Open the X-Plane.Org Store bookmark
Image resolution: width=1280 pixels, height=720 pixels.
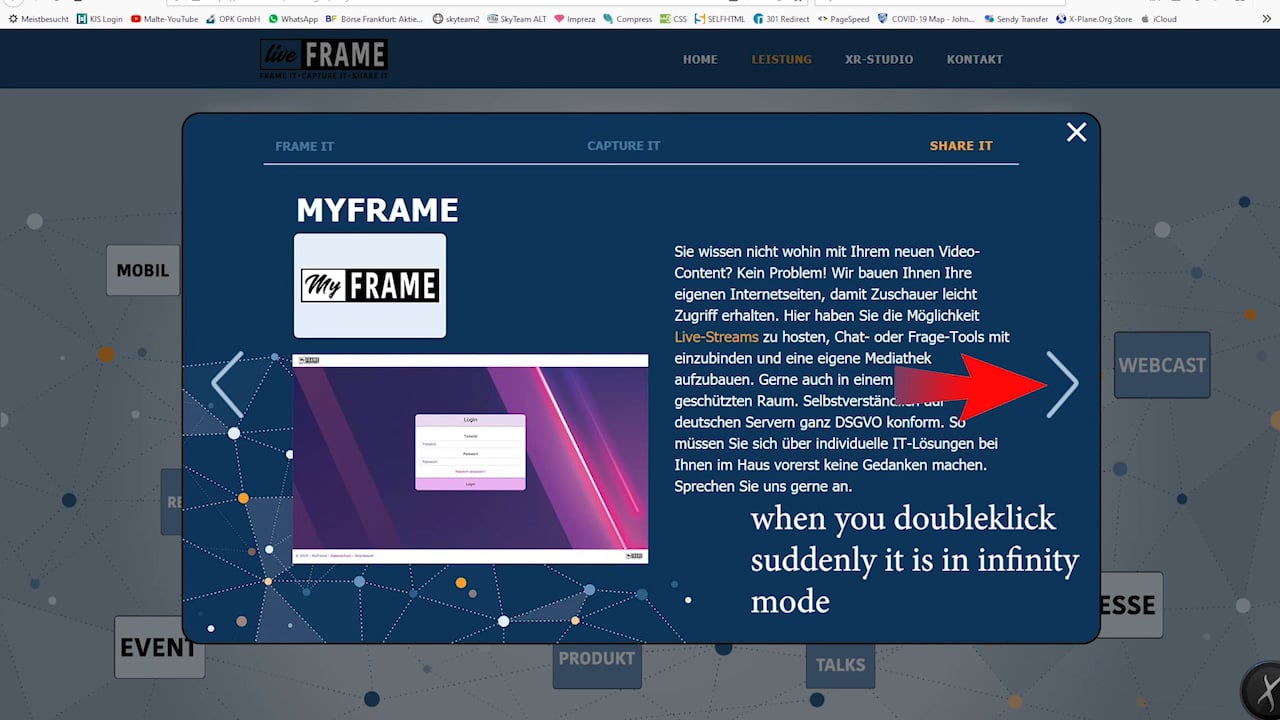1095,19
